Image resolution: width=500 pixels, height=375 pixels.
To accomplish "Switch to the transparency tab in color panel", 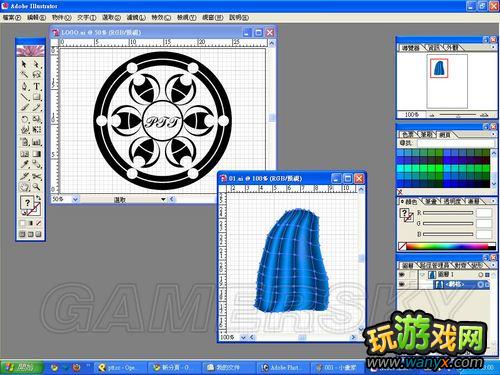I will pos(452,202).
